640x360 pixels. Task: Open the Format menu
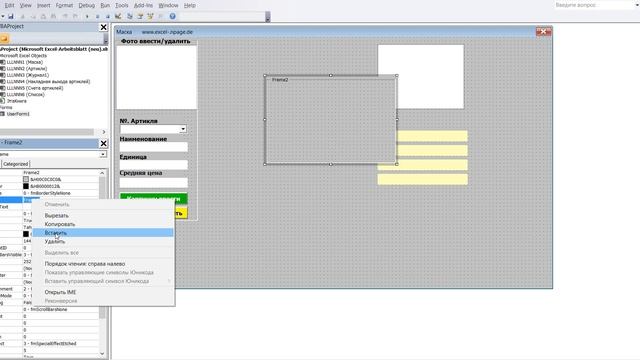64,5
